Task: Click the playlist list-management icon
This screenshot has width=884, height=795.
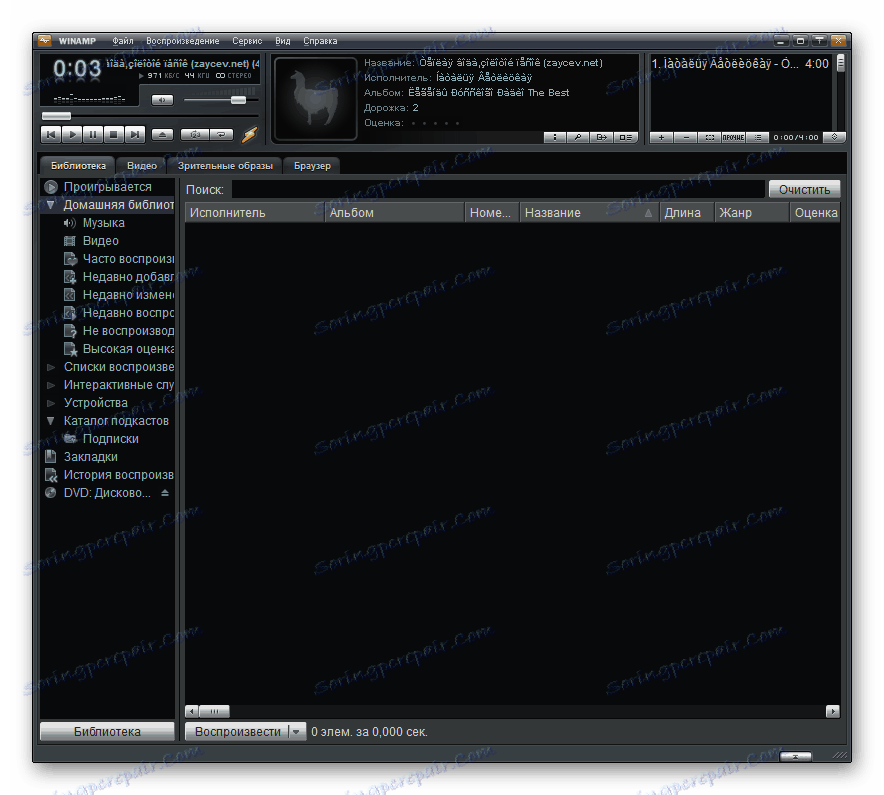Action: (758, 137)
